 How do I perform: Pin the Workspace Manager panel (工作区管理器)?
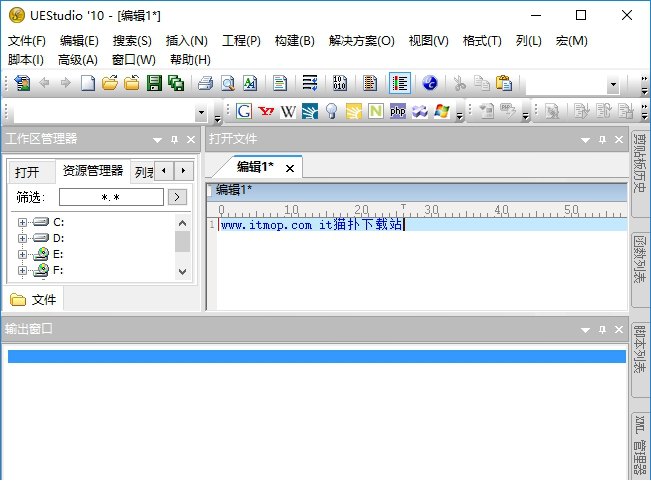(174, 139)
